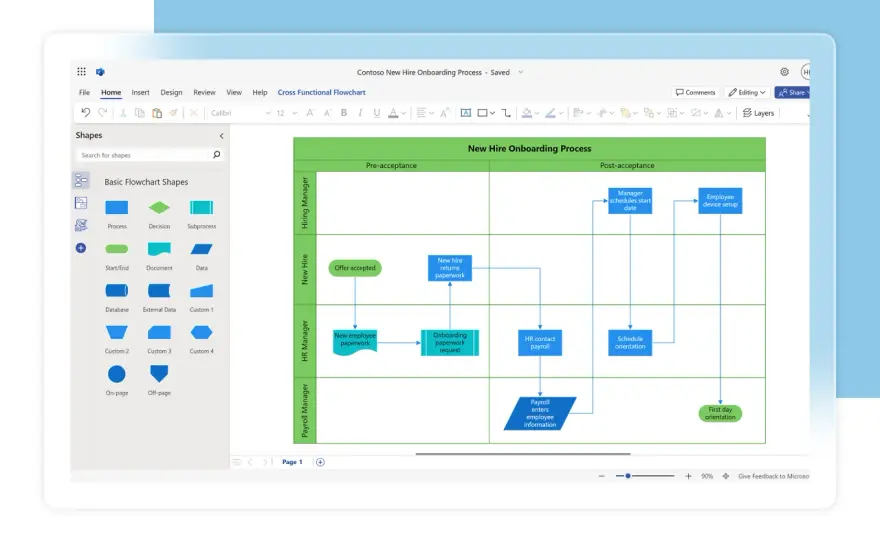Viewport: 880px width, 540px height.
Task: Switch to the Insert tab
Action: [140, 92]
